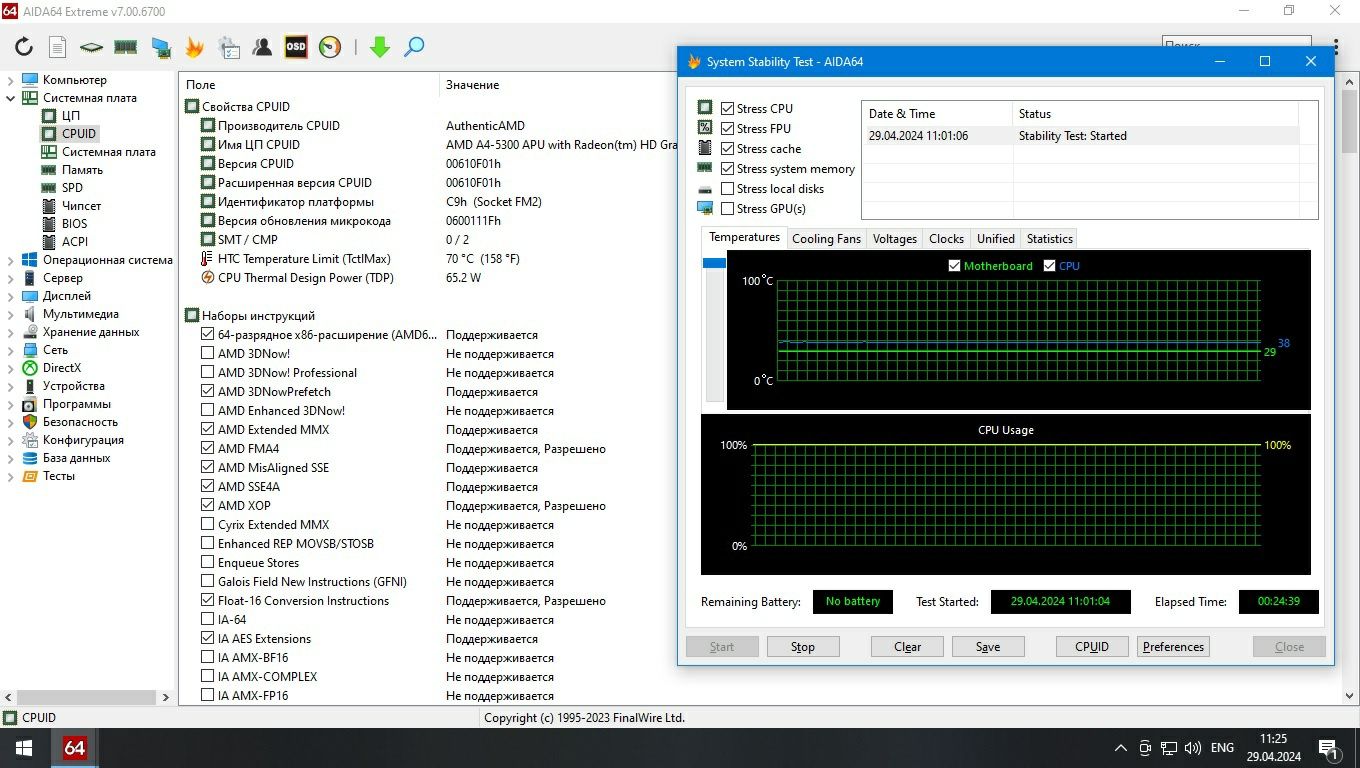The image size is (1360, 768).
Task: Click the taskbar volume speaker icon
Action: pyautogui.click(x=1193, y=748)
